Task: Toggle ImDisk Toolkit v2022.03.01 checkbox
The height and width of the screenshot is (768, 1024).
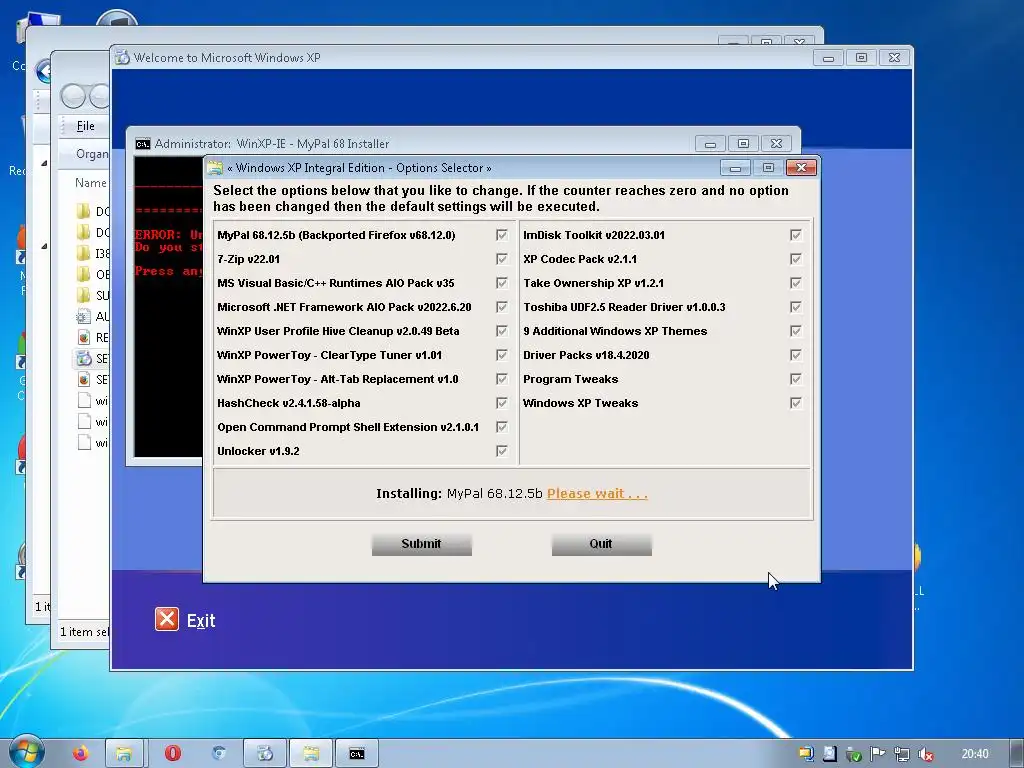Action: click(x=795, y=235)
